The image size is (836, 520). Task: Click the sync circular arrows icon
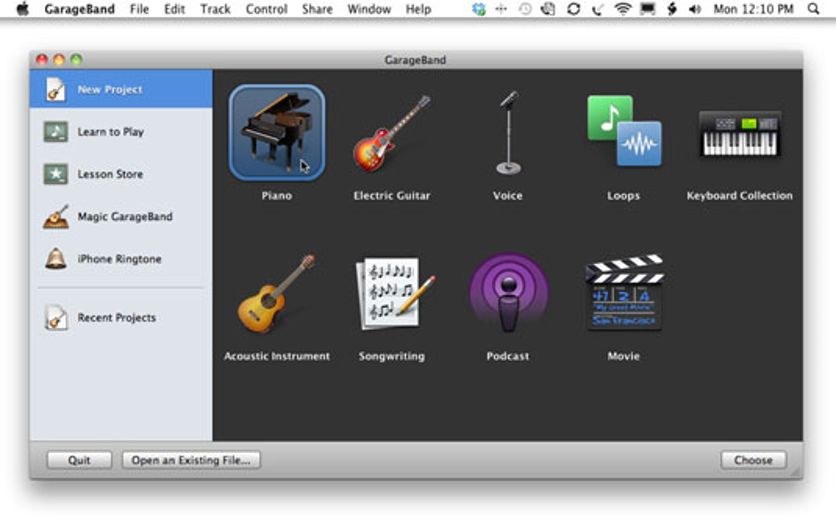[x=574, y=9]
